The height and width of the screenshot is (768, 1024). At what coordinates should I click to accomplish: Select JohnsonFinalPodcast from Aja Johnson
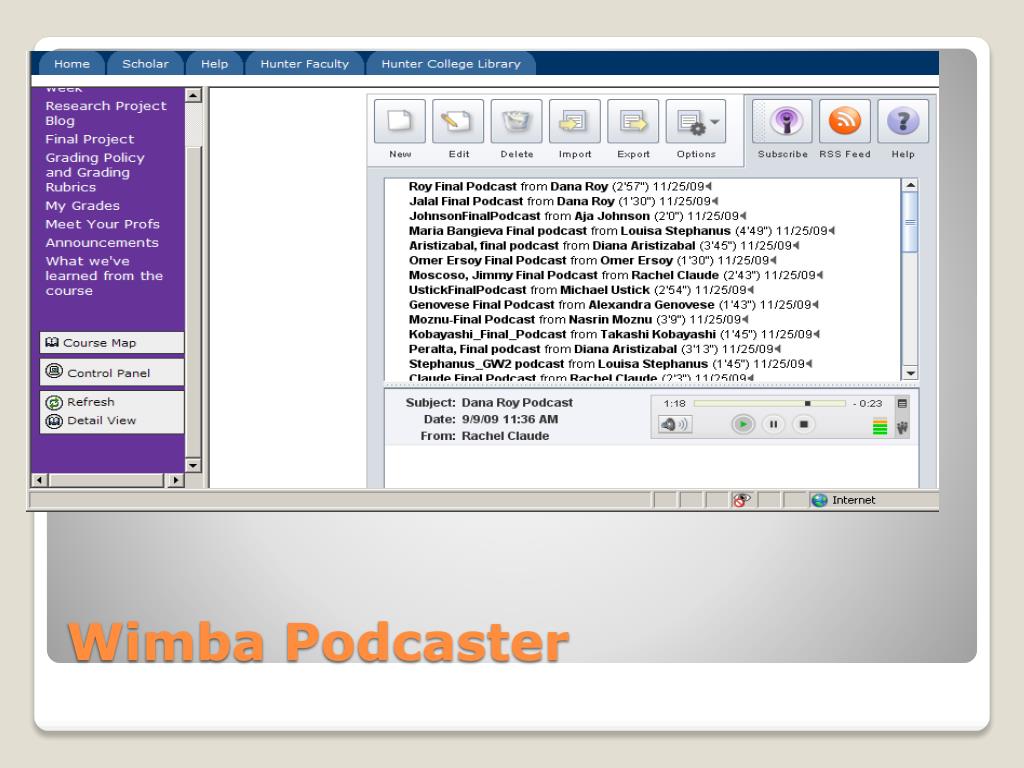[577, 216]
